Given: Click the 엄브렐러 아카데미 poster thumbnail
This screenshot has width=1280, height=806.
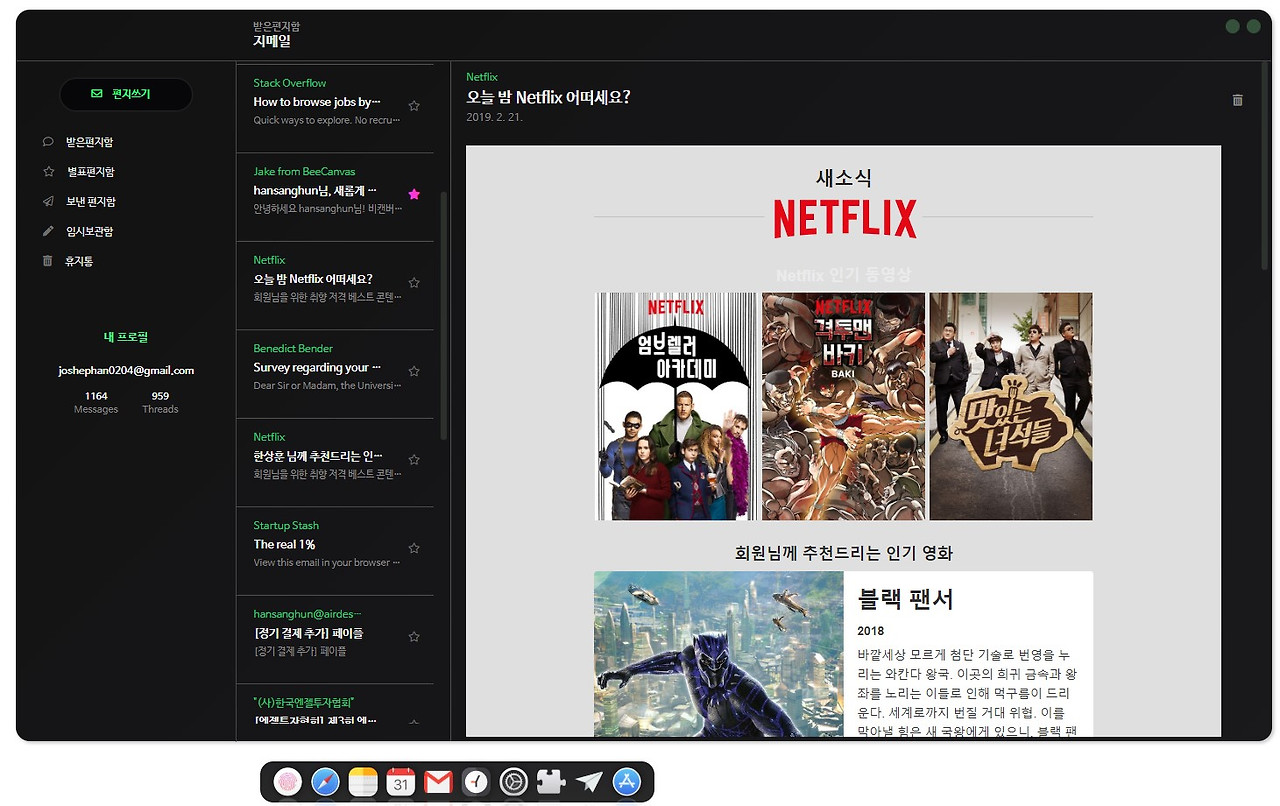Looking at the screenshot, I should [676, 406].
